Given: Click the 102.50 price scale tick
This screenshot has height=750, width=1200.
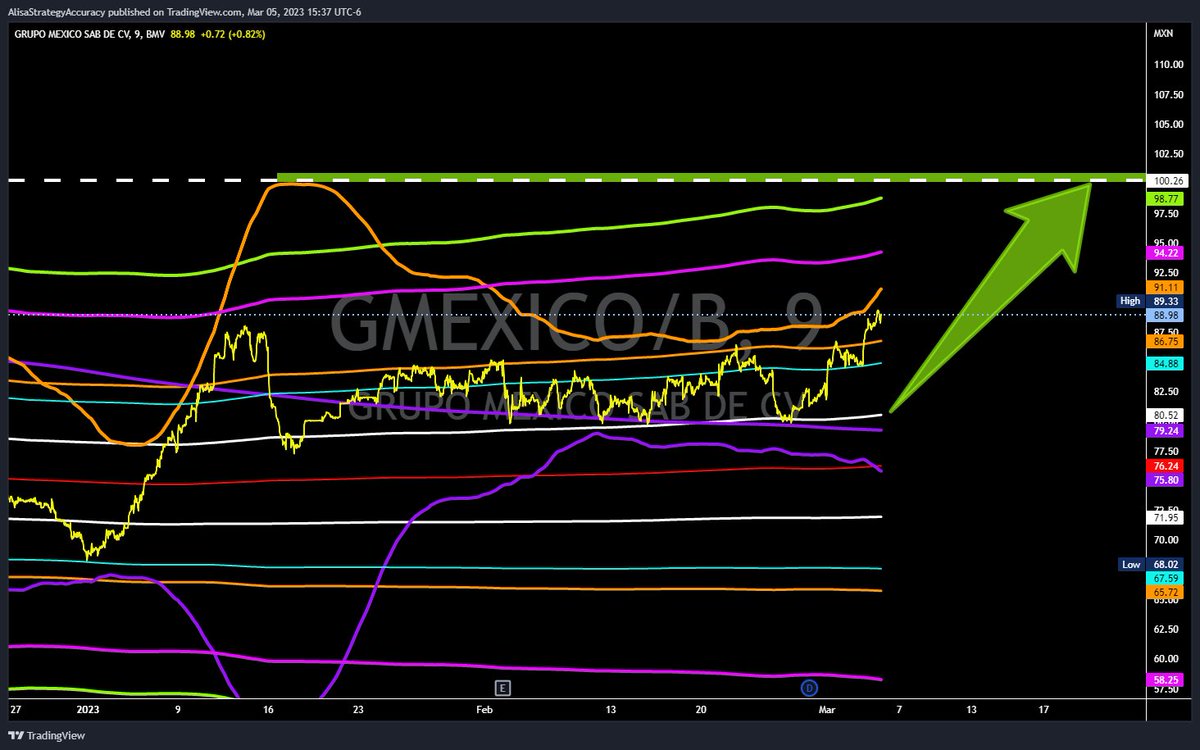Looking at the screenshot, I should point(1170,154).
